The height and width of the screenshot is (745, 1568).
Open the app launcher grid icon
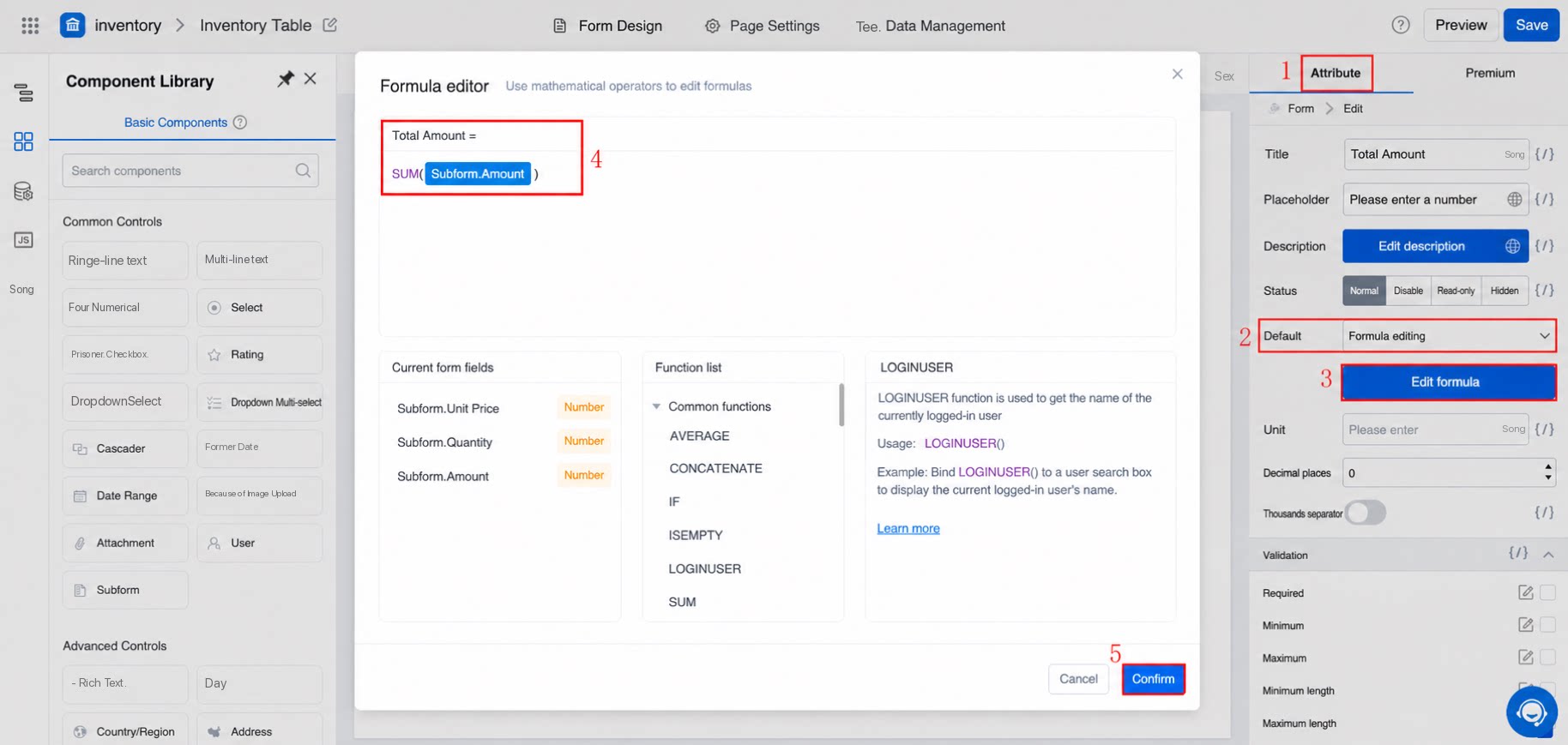[x=30, y=26]
